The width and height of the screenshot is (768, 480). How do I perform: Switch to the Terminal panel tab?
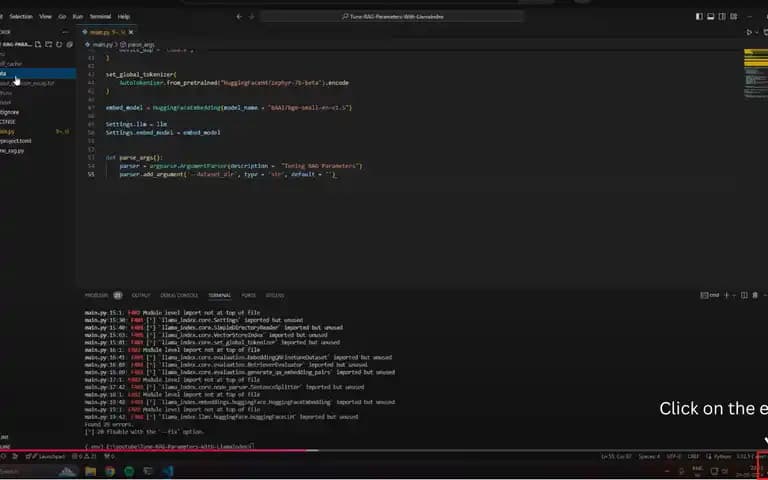[x=219, y=295]
